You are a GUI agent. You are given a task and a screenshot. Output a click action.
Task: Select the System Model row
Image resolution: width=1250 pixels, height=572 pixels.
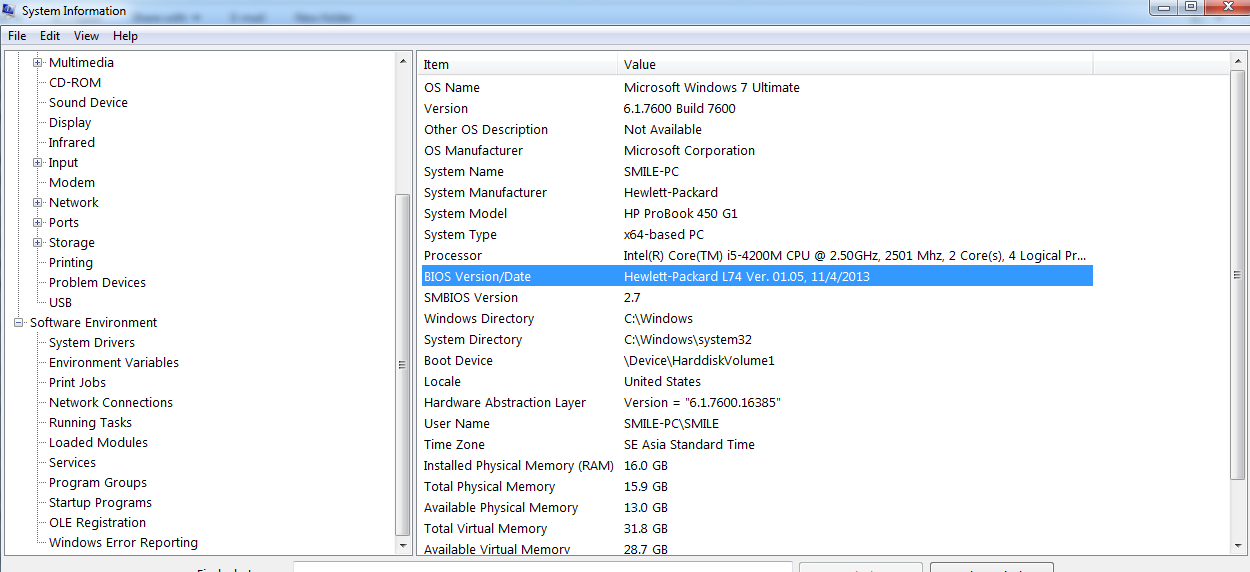(757, 213)
